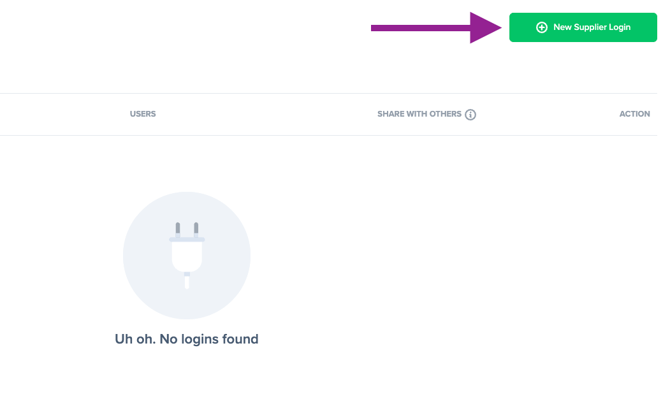Click the word 'Login' on the green button

620,27
